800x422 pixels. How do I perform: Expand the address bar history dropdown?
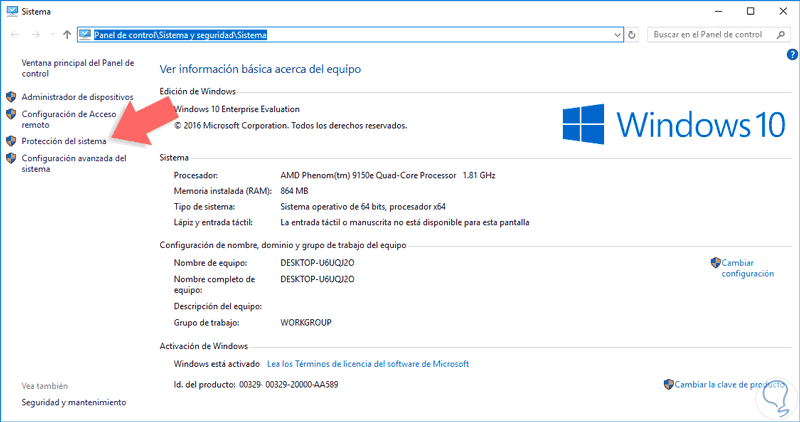617,35
